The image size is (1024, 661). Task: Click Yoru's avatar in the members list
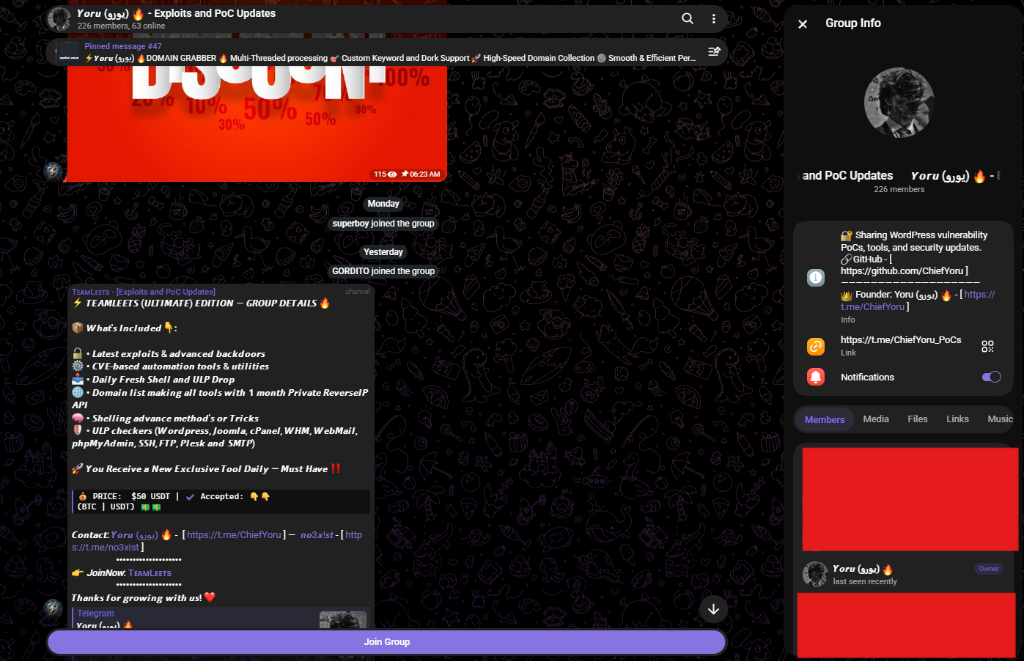814,574
